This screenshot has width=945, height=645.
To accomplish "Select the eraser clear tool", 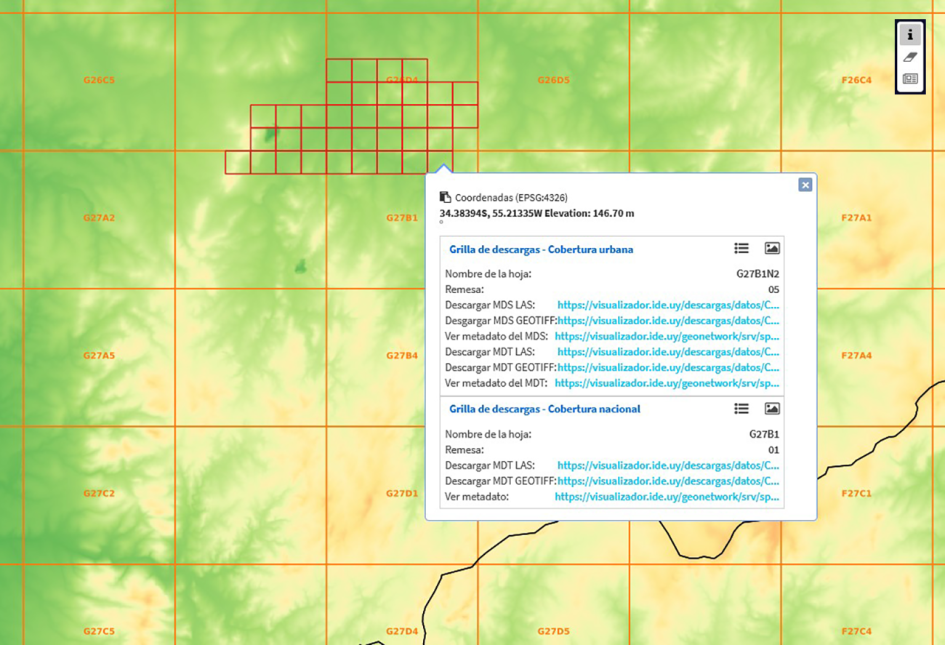I will click(910, 57).
